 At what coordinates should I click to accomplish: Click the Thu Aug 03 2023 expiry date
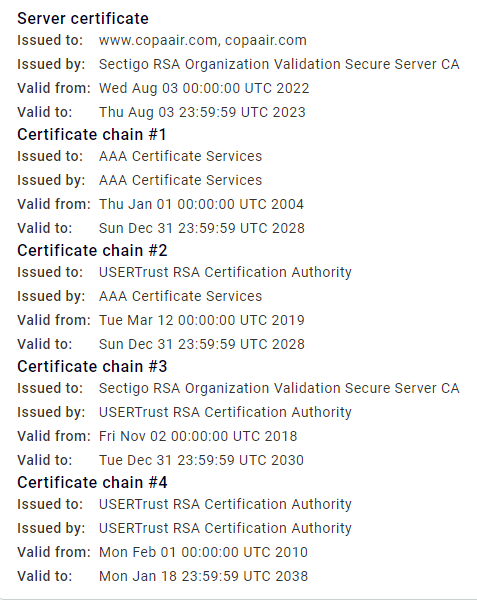[202, 112]
